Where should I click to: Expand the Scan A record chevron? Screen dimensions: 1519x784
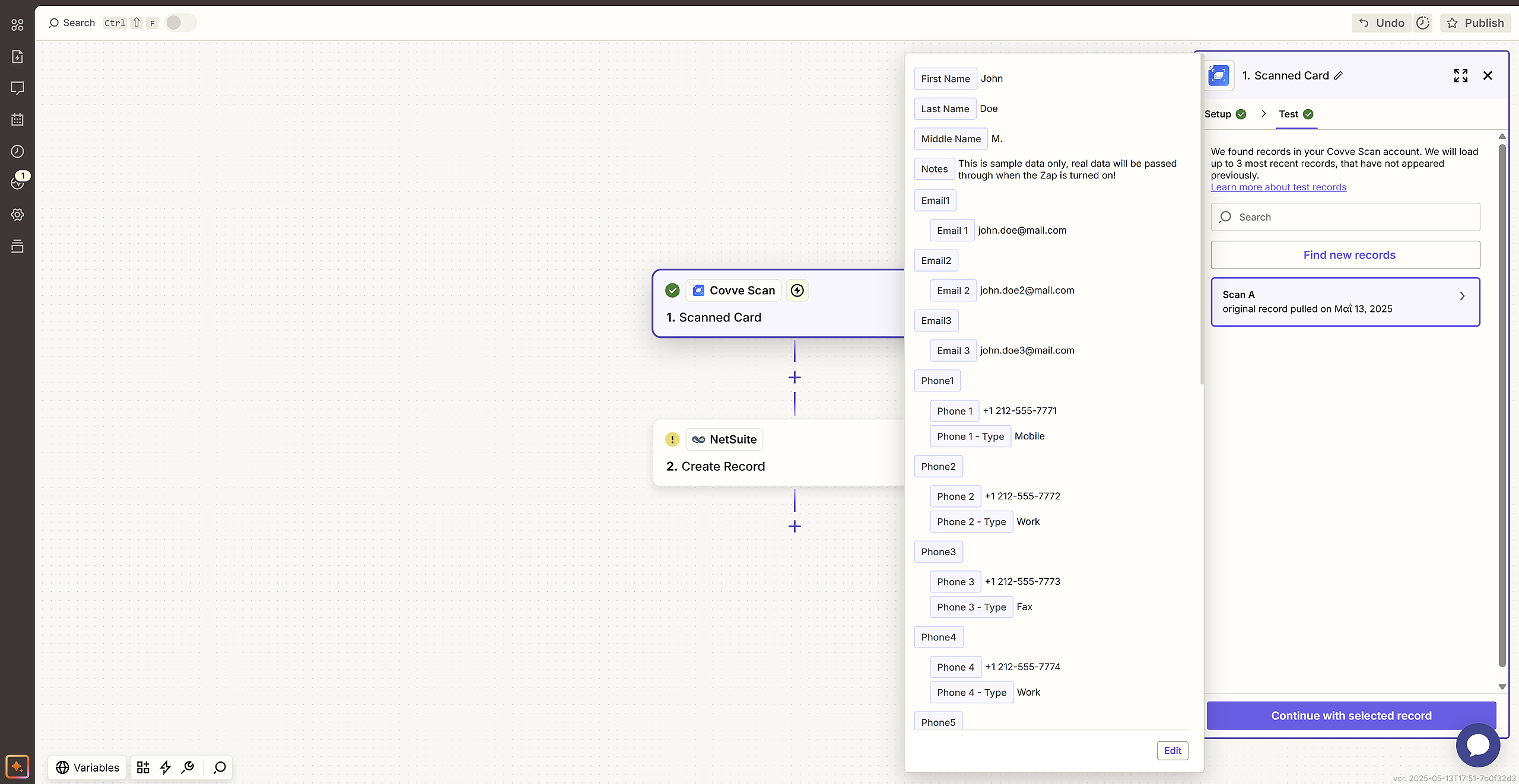pos(1462,296)
